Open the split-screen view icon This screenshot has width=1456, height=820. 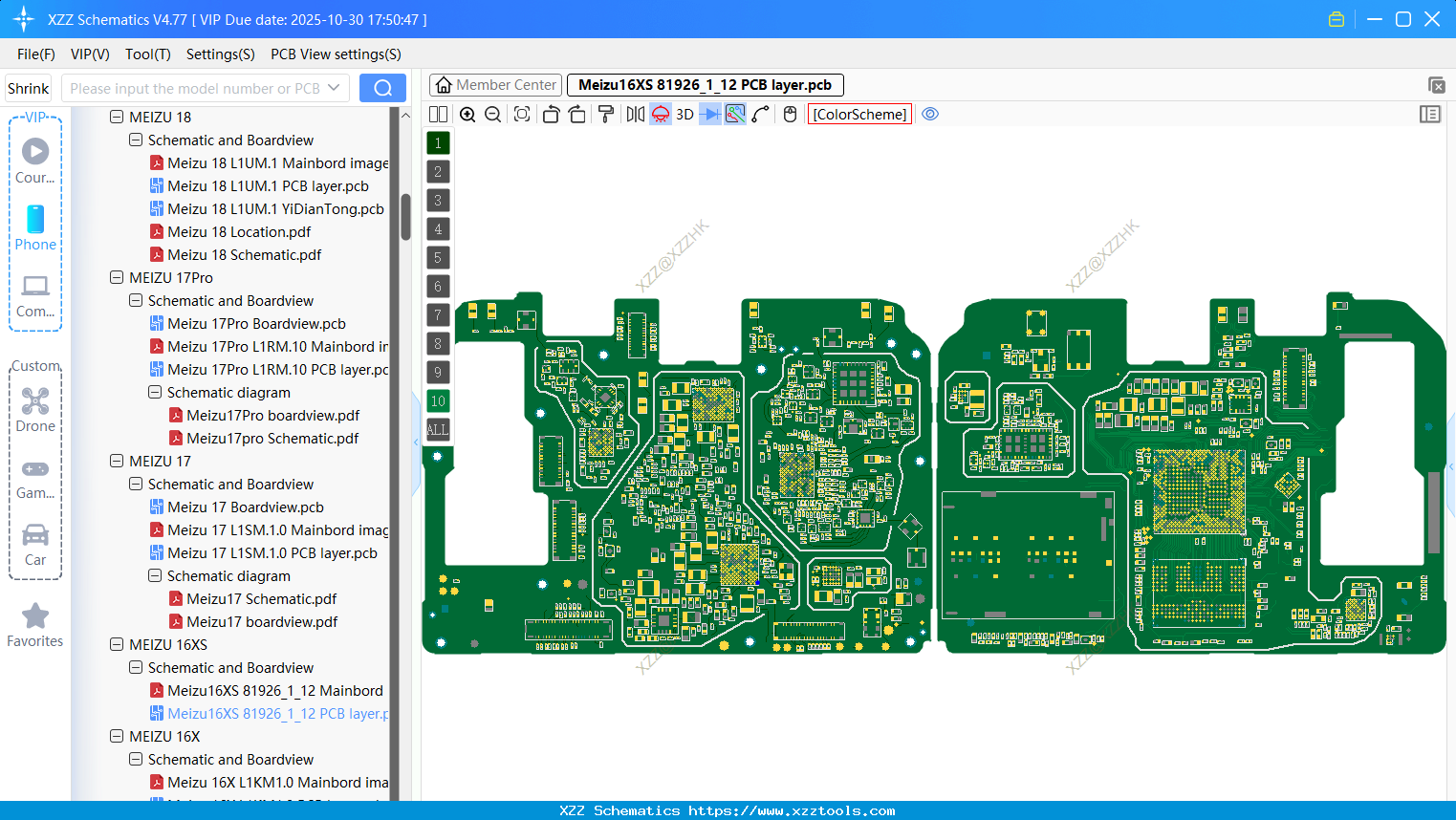(x=438, y=114)
